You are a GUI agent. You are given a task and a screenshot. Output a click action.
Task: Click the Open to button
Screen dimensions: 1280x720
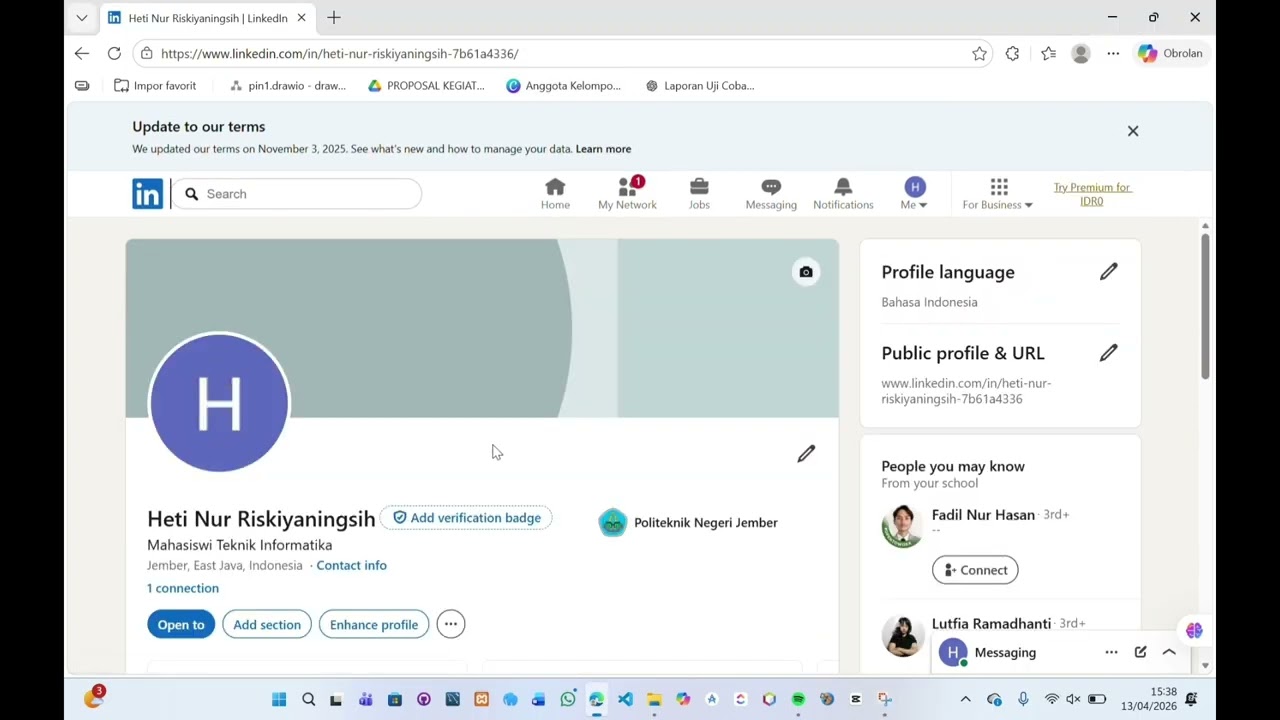click(x=181, y=624)
